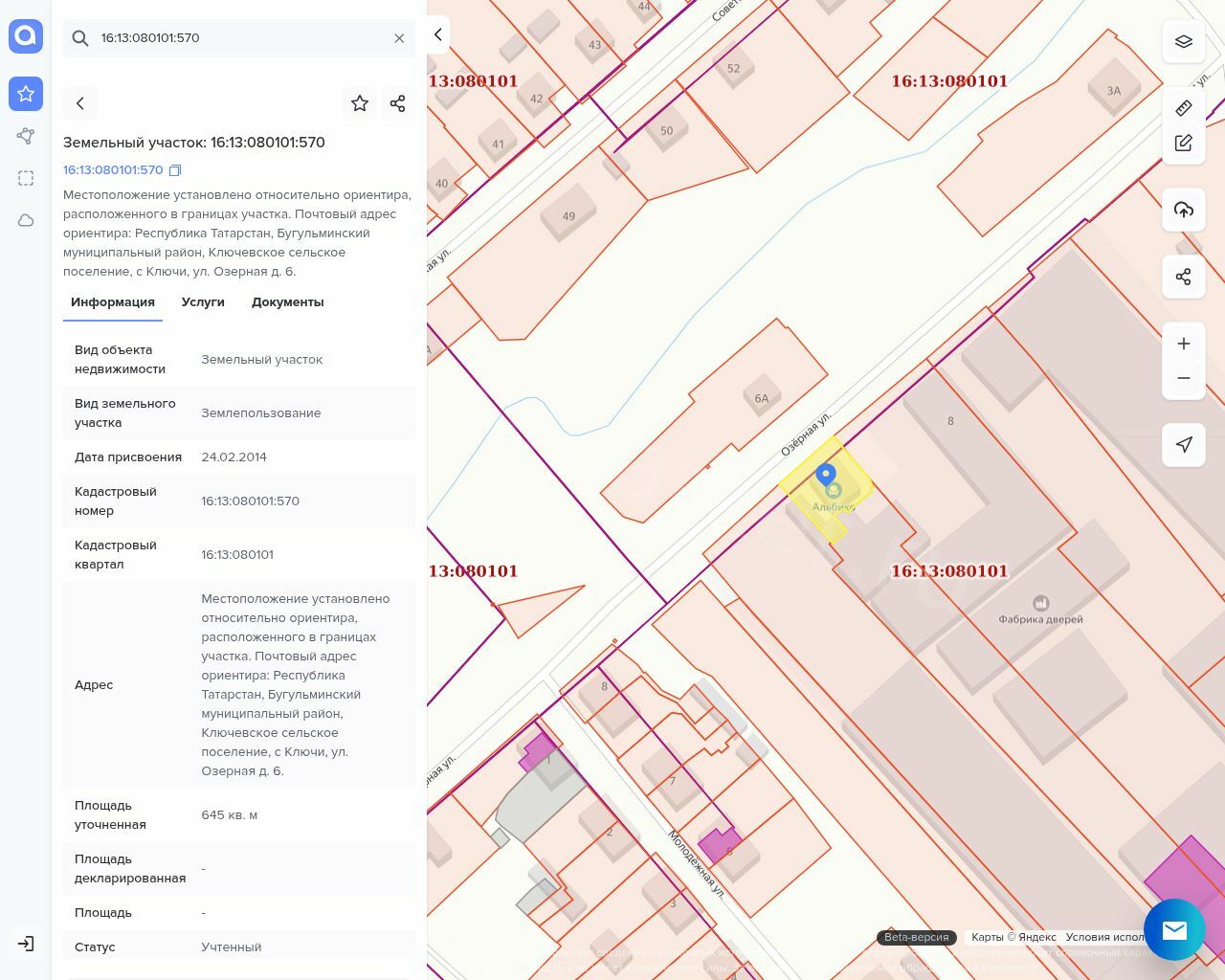
Task: Switch to the Услуги tab
Action: [x=203, y=302]
